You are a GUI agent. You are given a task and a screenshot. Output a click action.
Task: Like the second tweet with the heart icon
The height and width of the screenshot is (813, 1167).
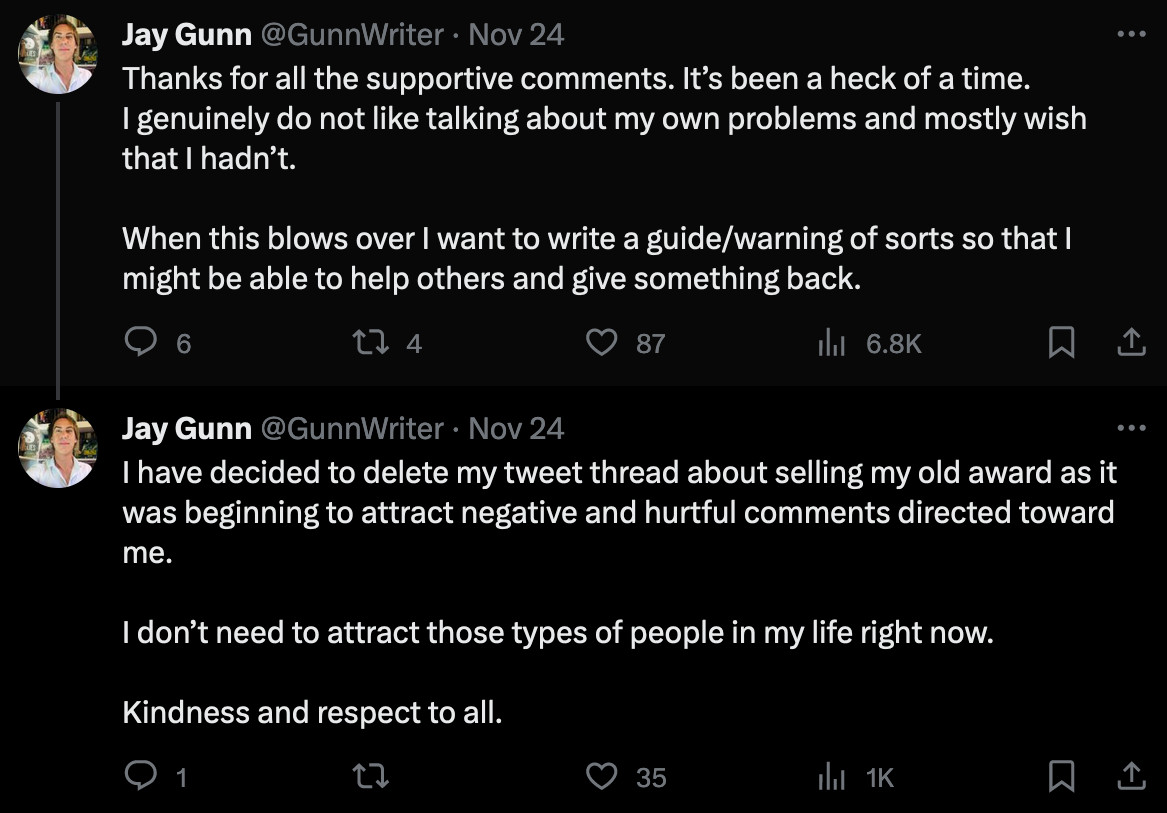click(601, 776)
